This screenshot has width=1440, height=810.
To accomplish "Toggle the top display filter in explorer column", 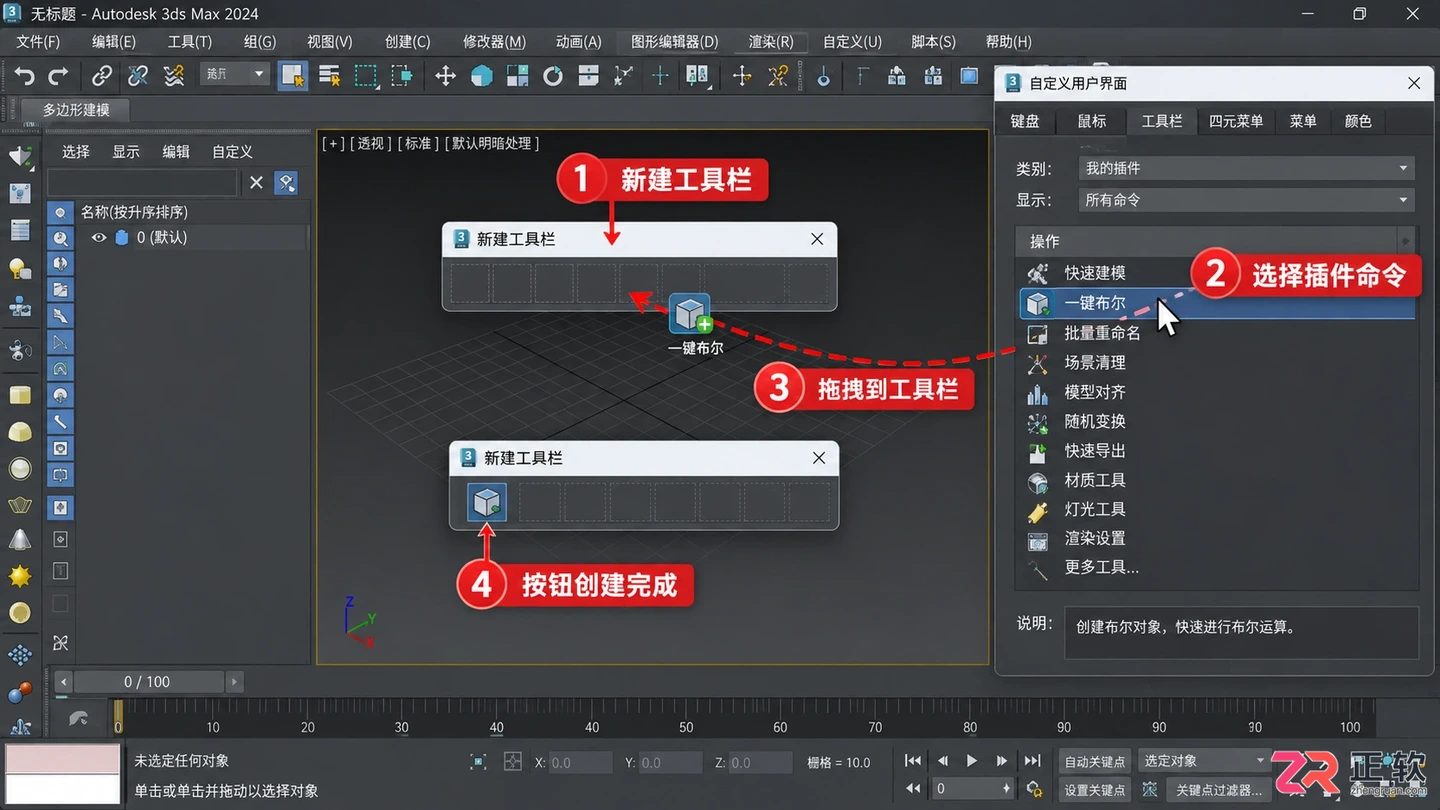I will (x=61, y=212).
